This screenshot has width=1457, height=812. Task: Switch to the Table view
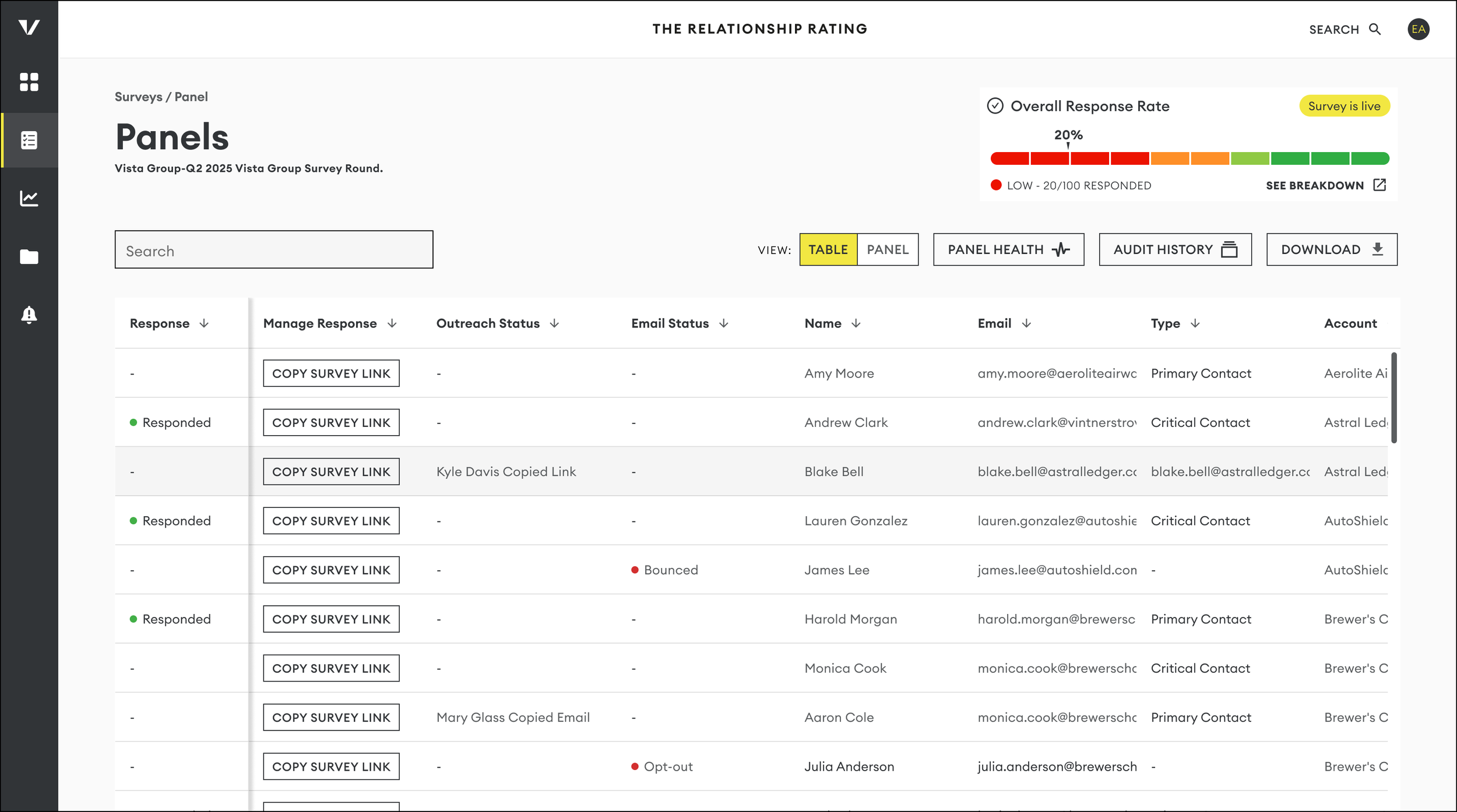pos(828,250)
